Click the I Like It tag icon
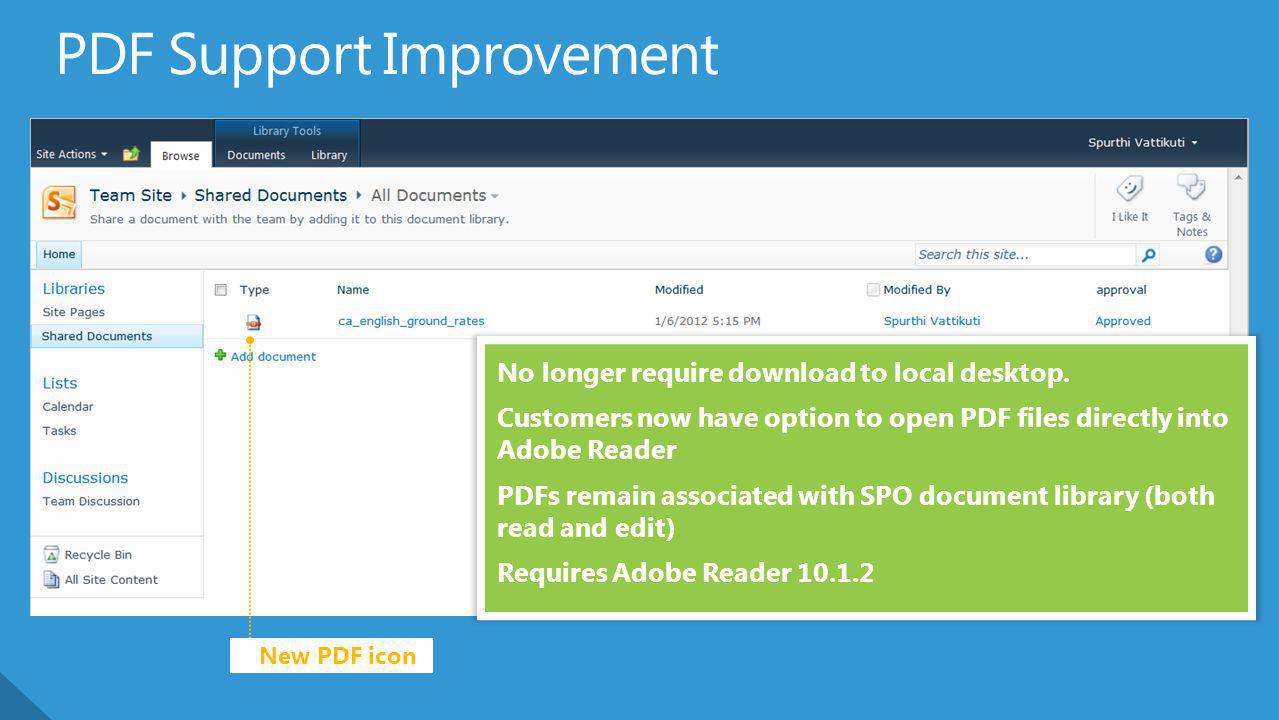The height and width of the screenshot is (720, 1279). 1130,188
